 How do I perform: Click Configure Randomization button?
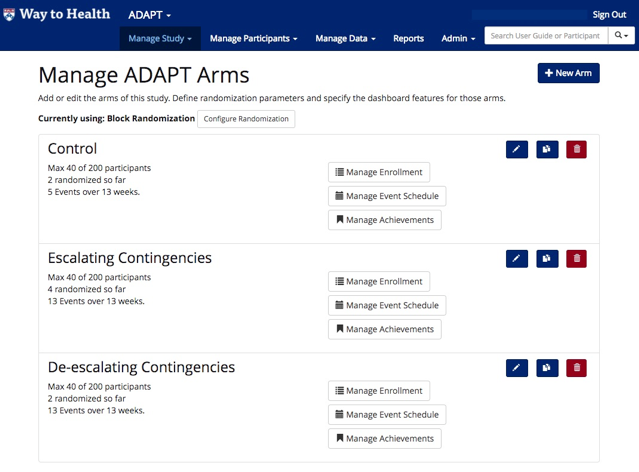pyautogui.click(x=246, y=119)
